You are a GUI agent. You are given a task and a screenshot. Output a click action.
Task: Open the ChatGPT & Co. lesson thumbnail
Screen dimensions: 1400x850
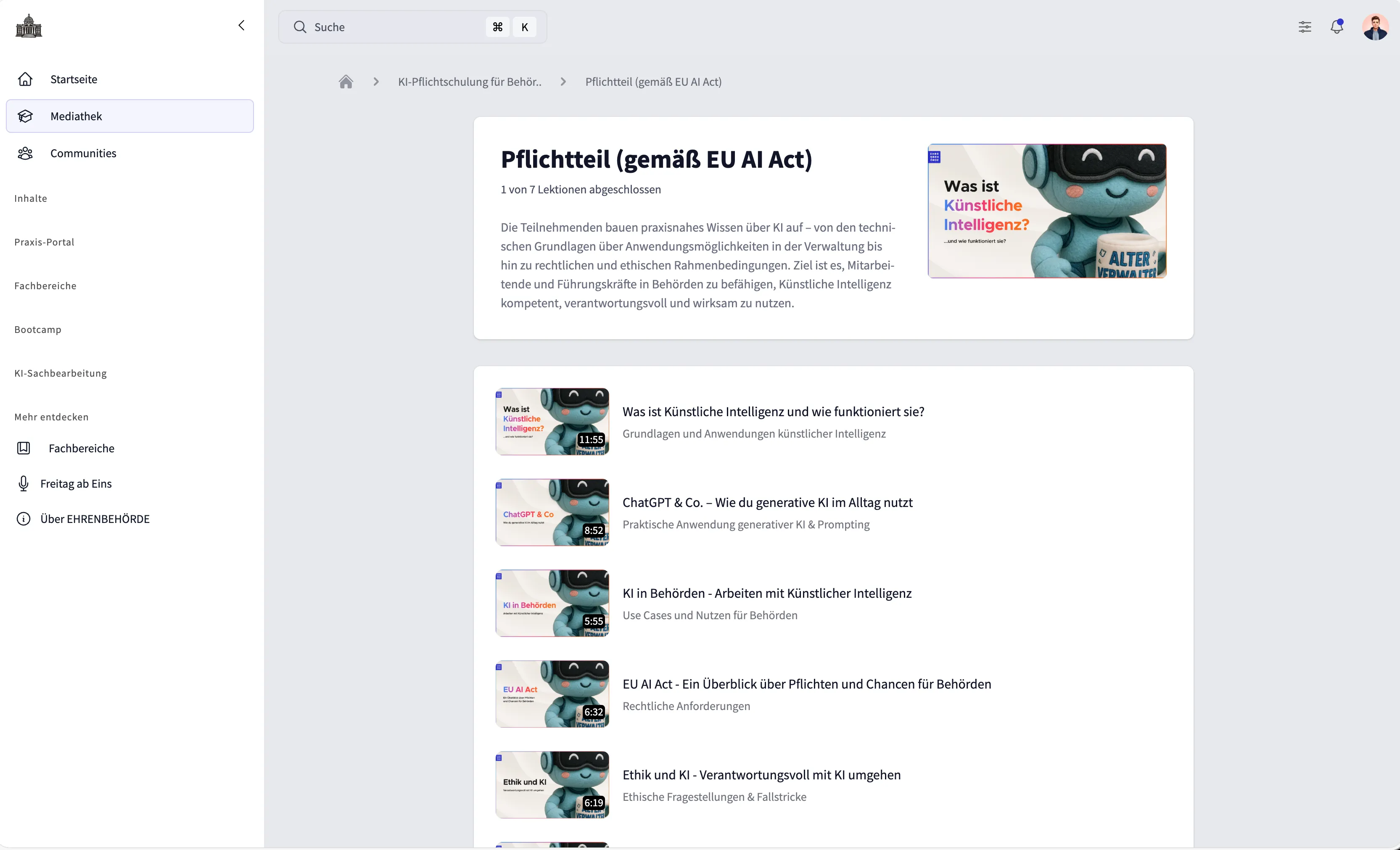[552, 512]
